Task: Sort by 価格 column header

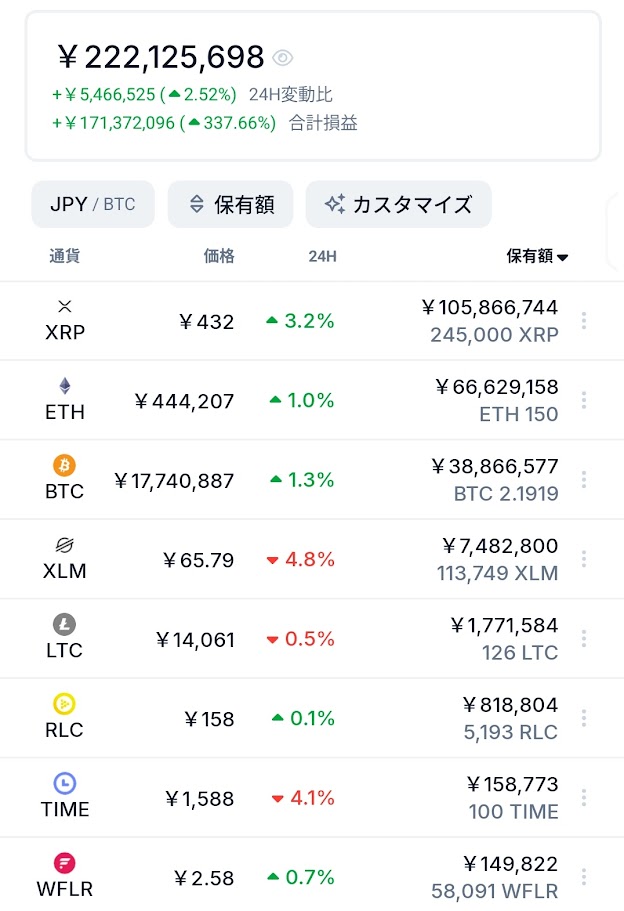Action: 219,256
